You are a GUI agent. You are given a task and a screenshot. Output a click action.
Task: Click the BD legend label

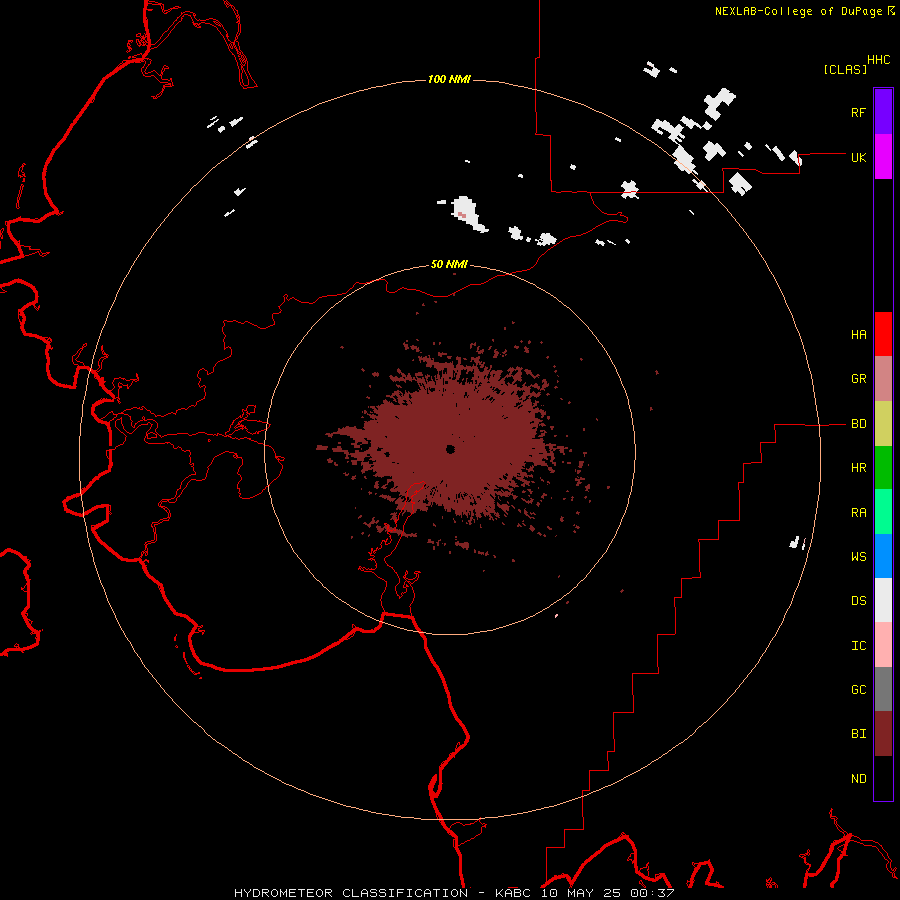coord(858,424)
